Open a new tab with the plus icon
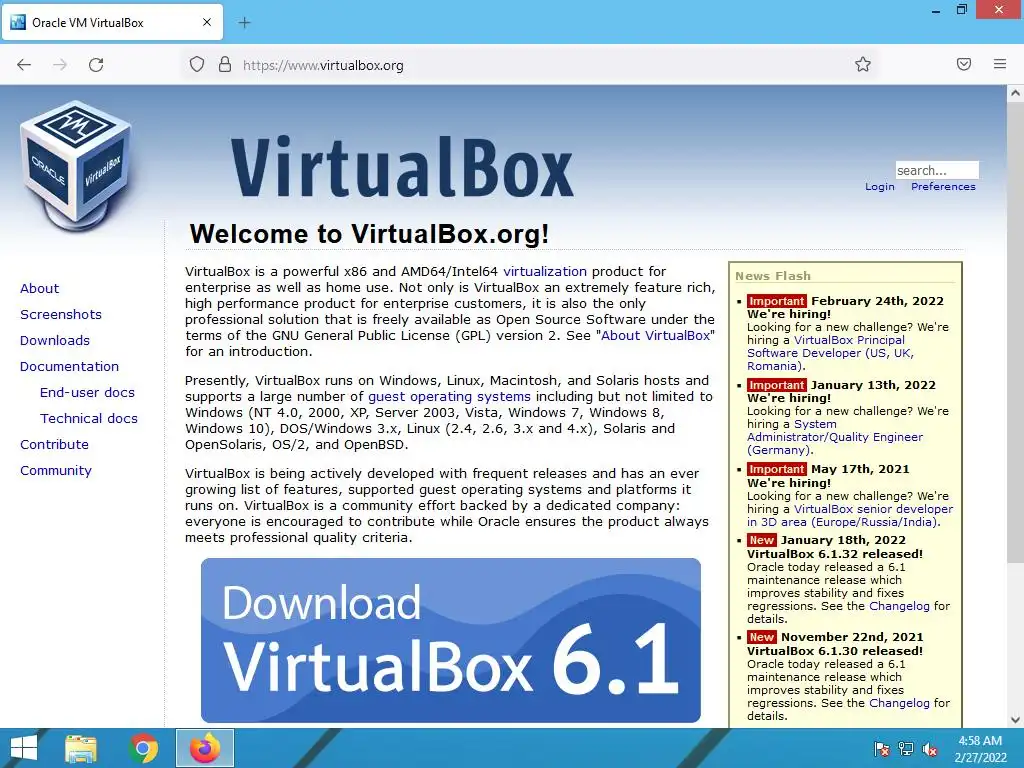The height and width of the screenshot is (768, 1024). pyautogui.click(x=244, y=23)
